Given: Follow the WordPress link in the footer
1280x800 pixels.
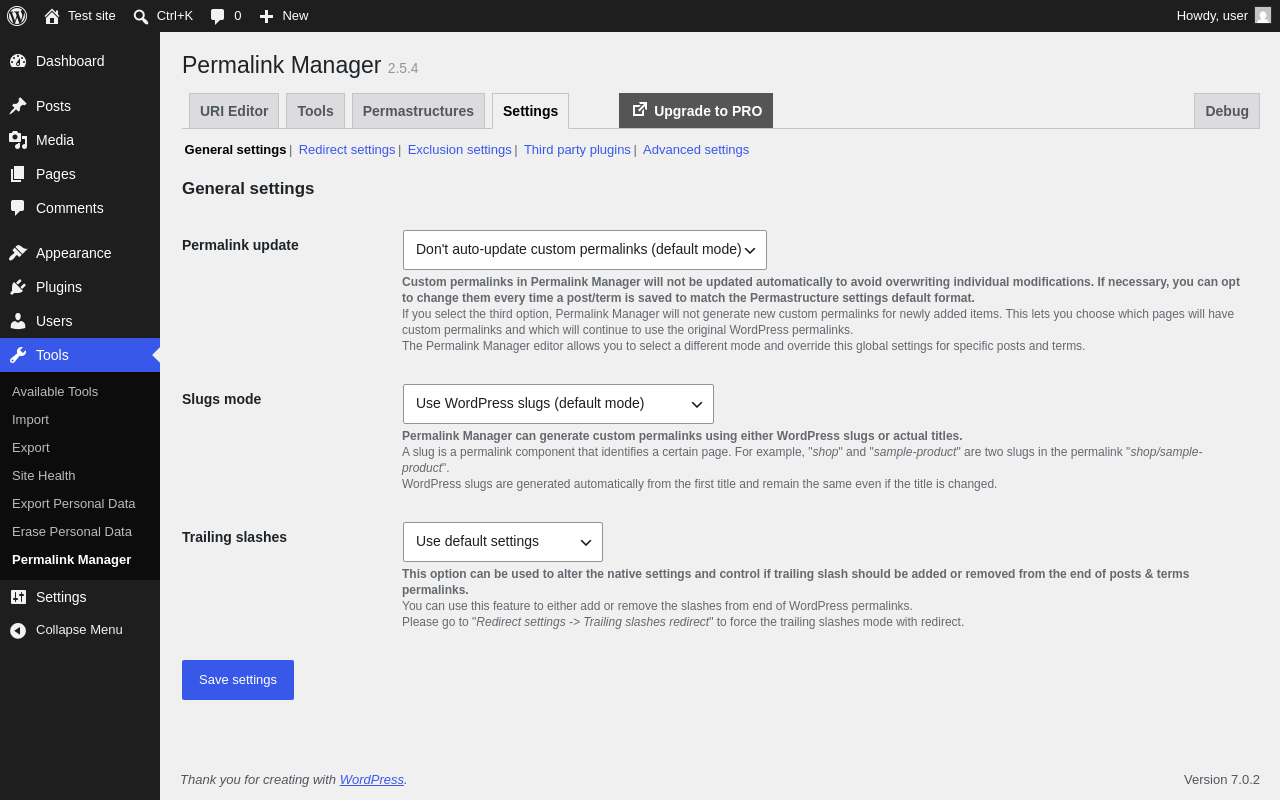Looking at the screenshot, I should point(372,780).
